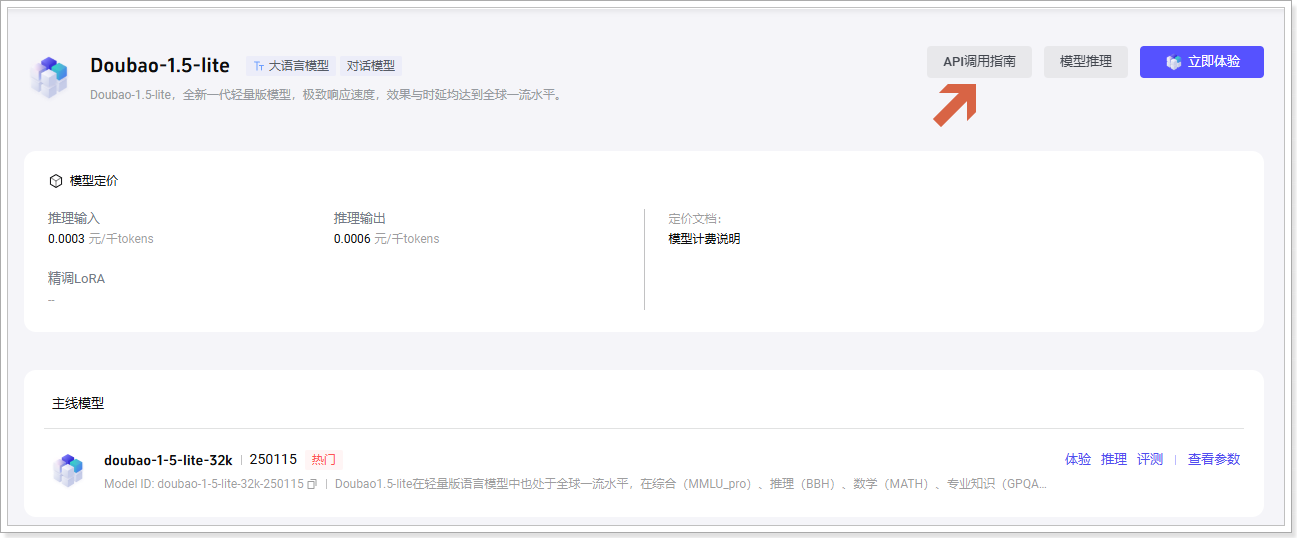The height and width of the screenshot is (538, 1297).
Task: Click the Model ID doubao-1-5-lite-32k-250115 text
Action: [204, 484]
